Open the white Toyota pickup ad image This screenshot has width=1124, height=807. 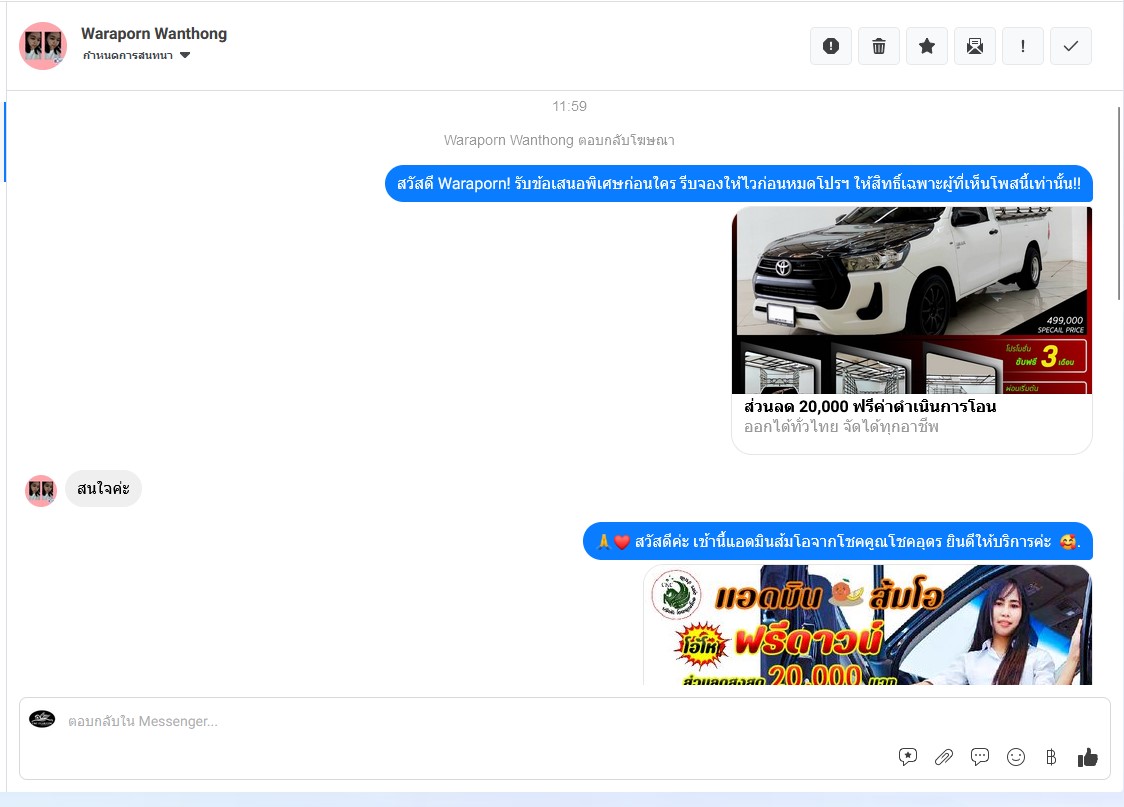tap(912, 300)
